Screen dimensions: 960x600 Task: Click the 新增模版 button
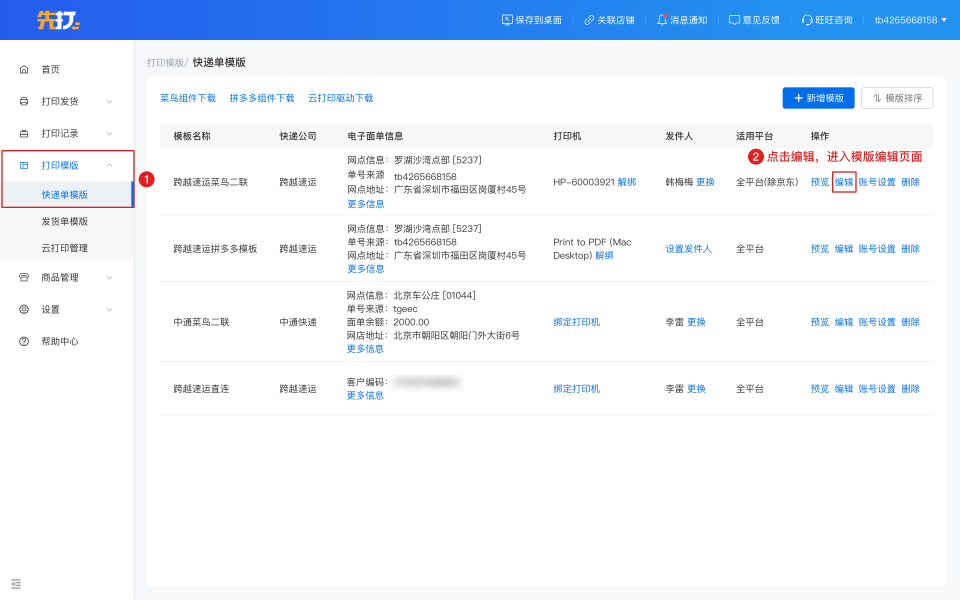pyautogui.click(x=818, y=98)
